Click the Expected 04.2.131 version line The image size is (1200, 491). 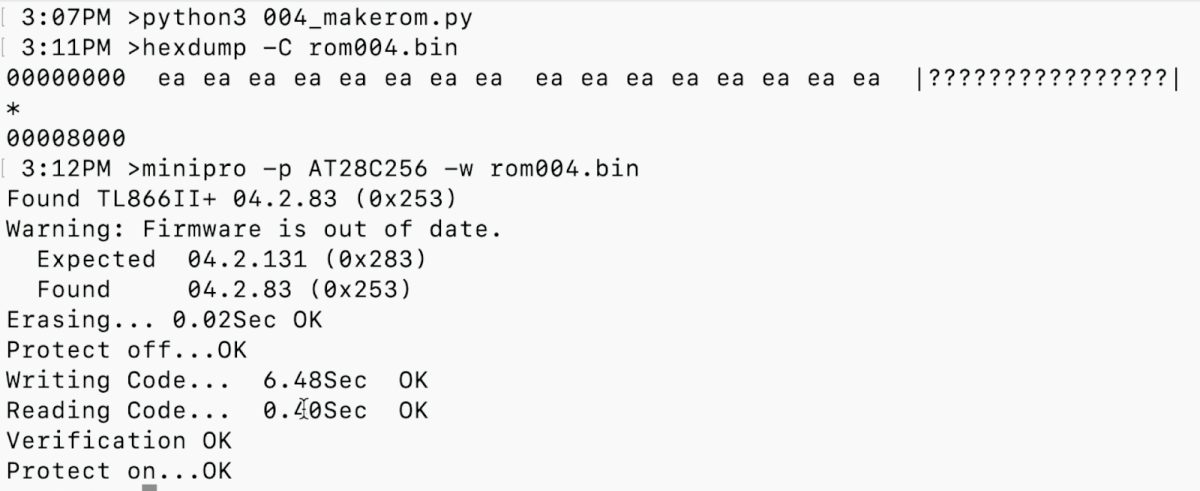[231, 259]
